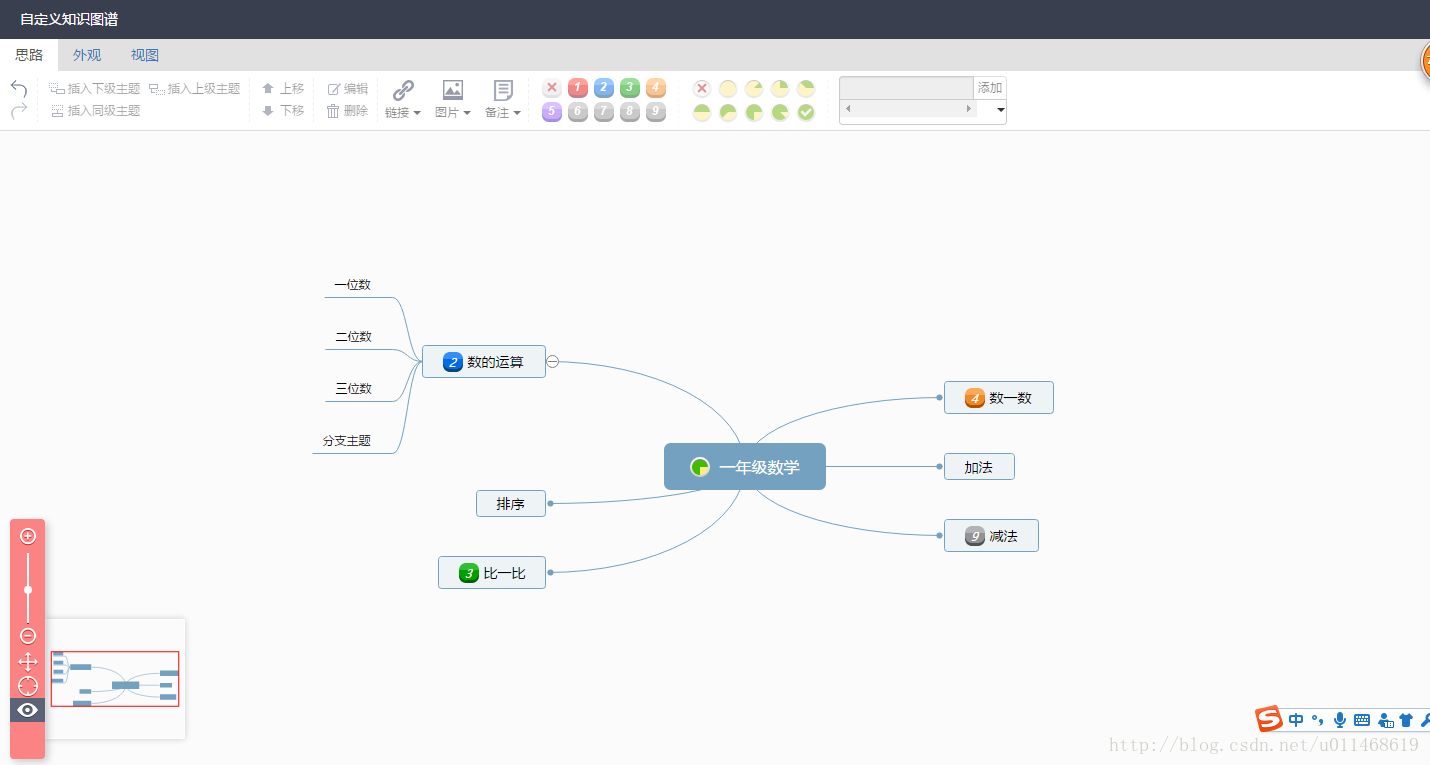The height and width of the screenshot is (765, 1430).
Task: Click 插入下级主题 to insert child topic
Action: (95, 89)
